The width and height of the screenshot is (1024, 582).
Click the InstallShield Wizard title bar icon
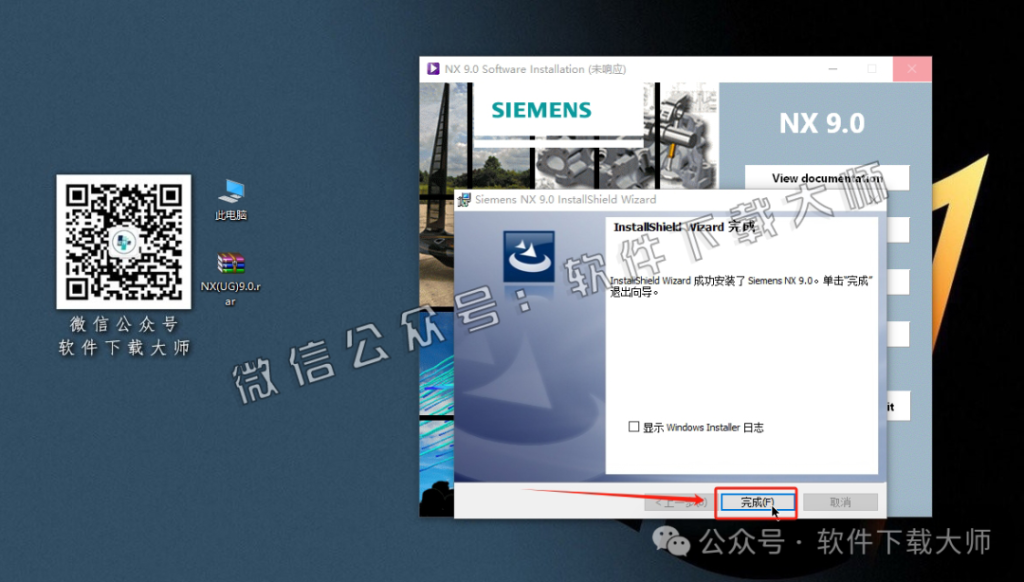462,199
